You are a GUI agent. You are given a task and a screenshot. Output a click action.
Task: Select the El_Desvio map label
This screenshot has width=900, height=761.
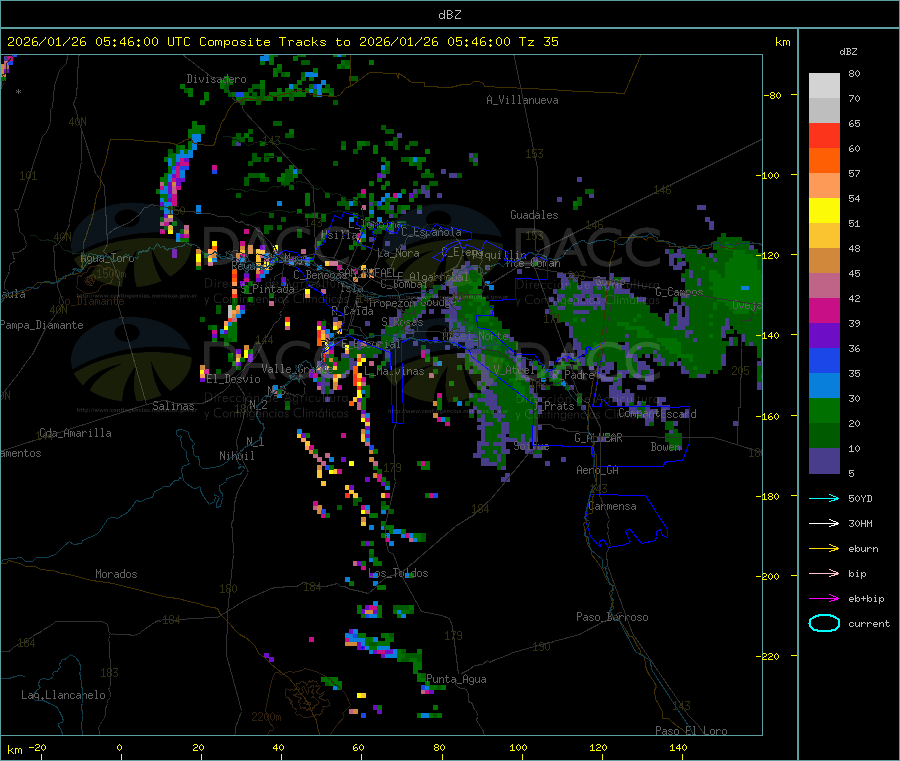(x=234, y=379)
